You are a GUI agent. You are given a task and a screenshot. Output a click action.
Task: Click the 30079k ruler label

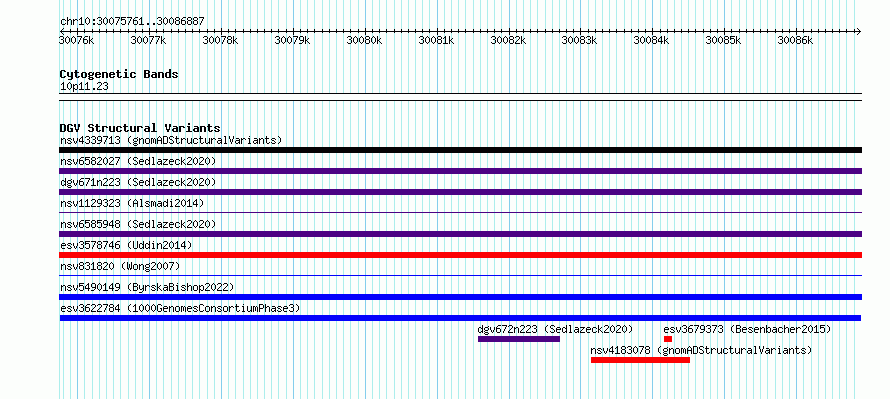[x=292, y=40]
